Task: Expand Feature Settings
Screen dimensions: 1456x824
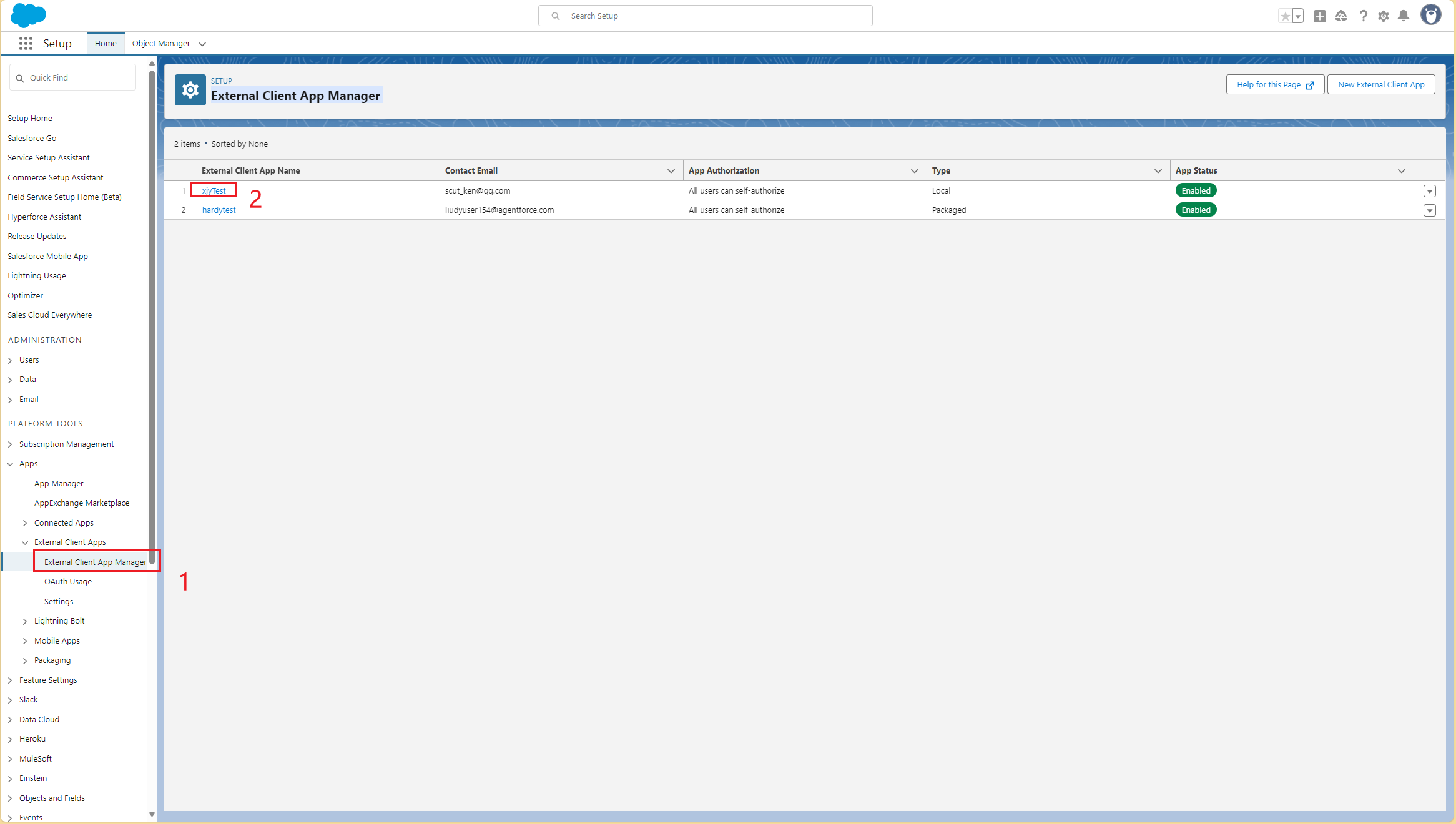Action: (x=10, y=680)
